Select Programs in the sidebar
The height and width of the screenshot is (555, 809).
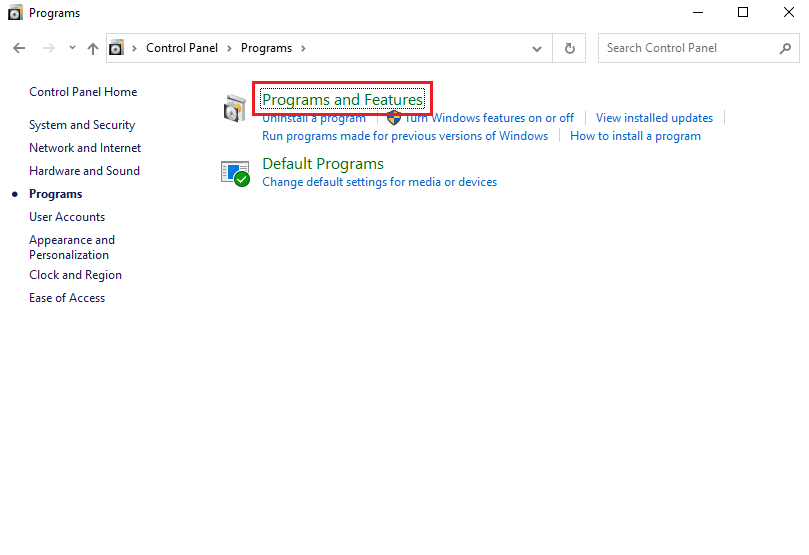[x=56, y=194]
